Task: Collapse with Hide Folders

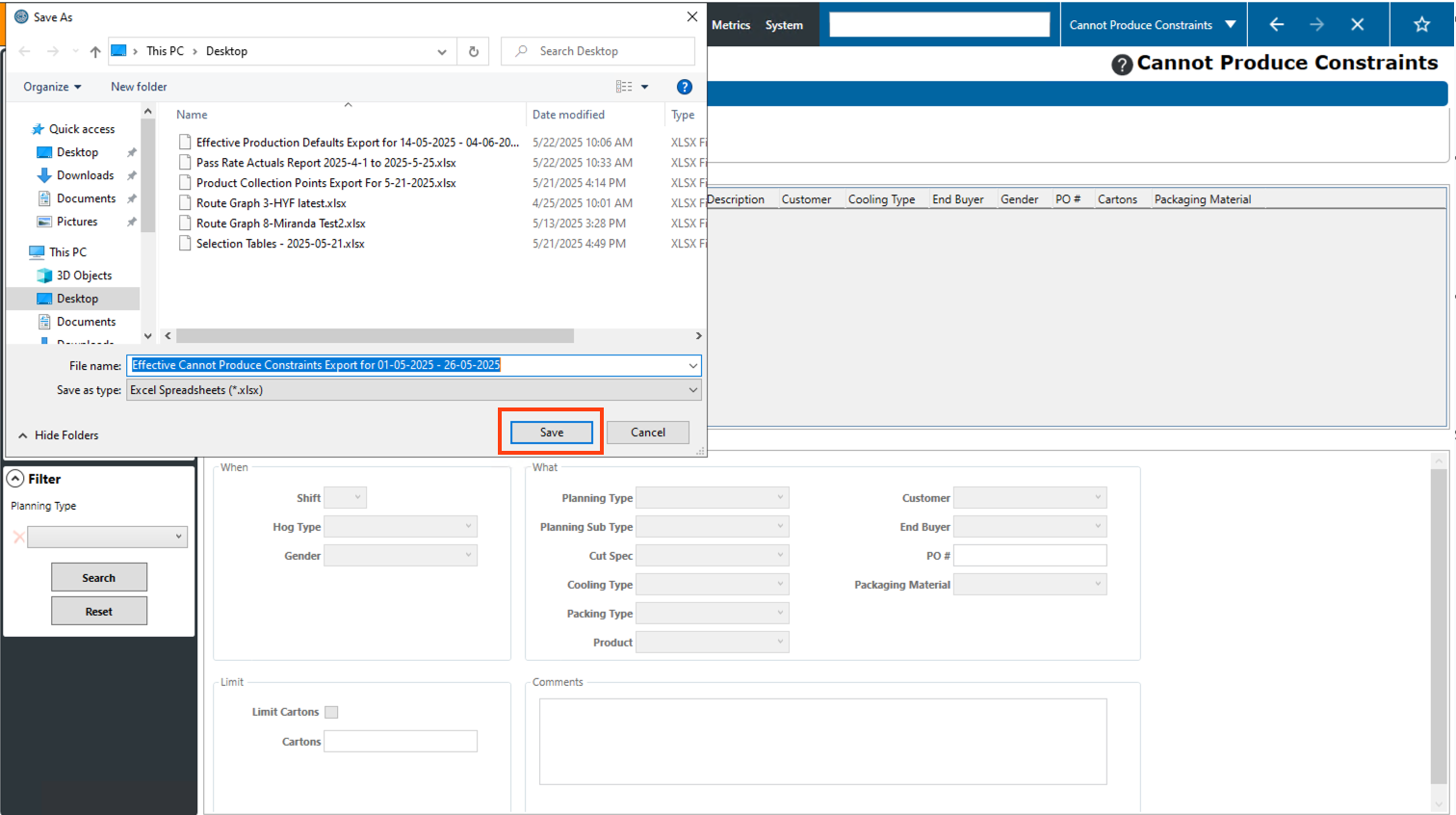Action: [x=59, y=435]
